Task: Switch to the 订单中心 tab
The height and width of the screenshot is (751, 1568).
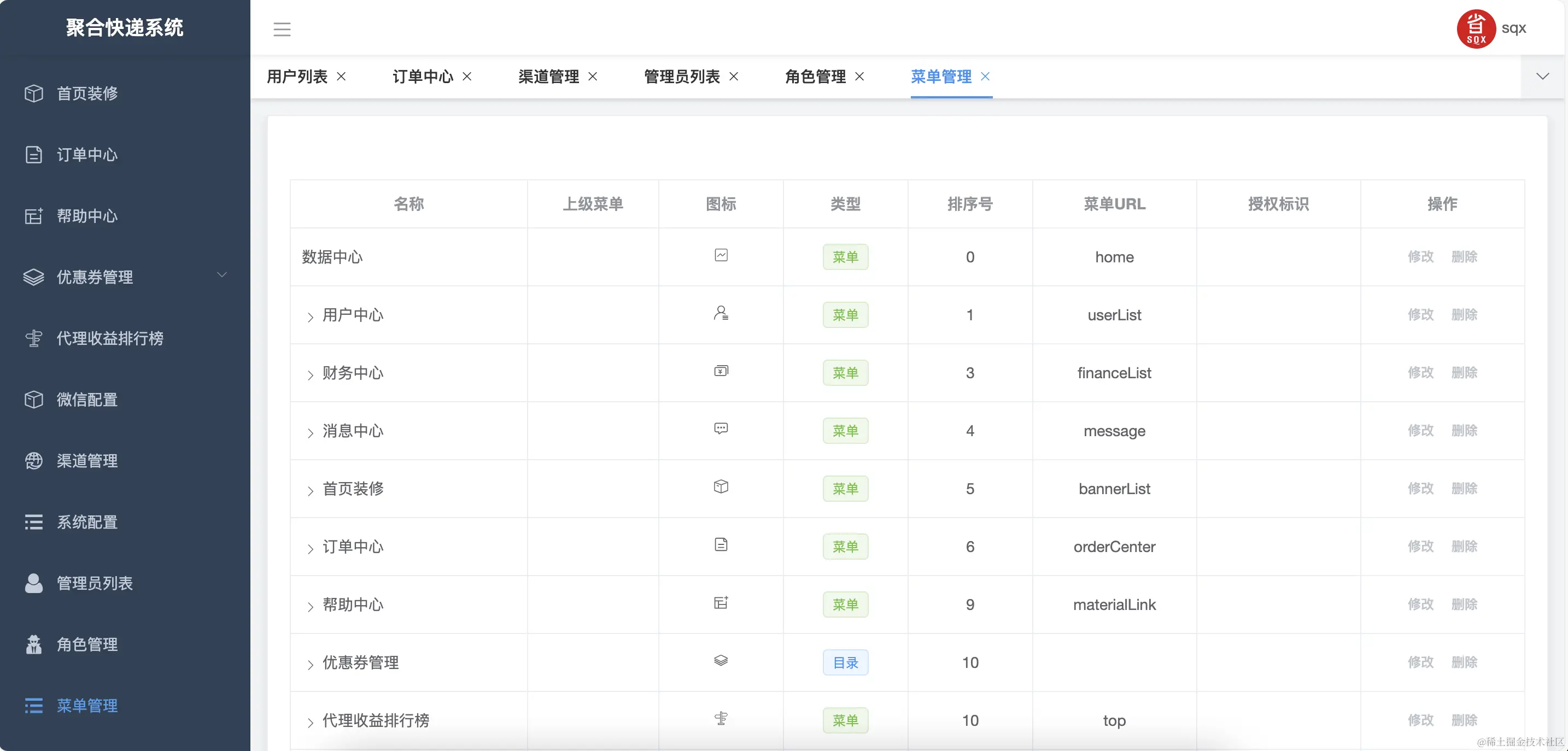Action: (x=423, y=76)
